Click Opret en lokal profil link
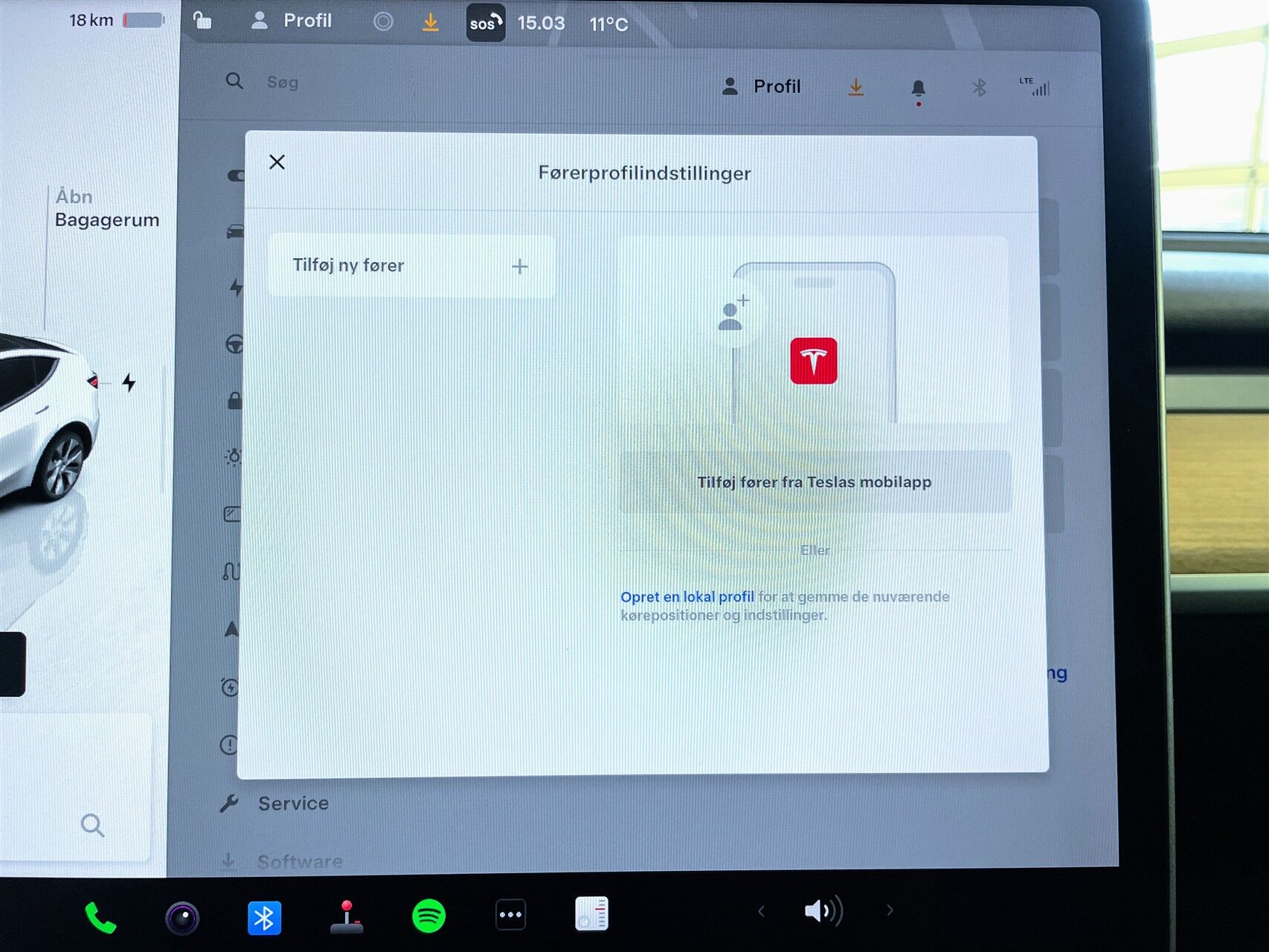The image size is (1269, 952). coord(687,596)
